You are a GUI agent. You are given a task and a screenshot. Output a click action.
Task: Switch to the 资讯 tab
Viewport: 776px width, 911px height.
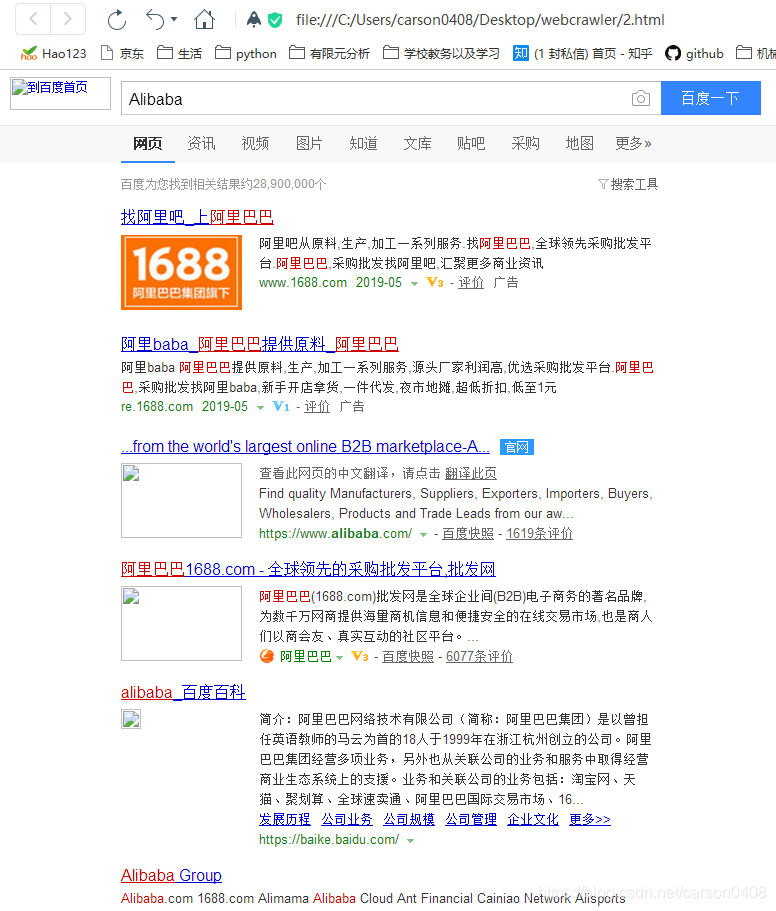[202, 144]
